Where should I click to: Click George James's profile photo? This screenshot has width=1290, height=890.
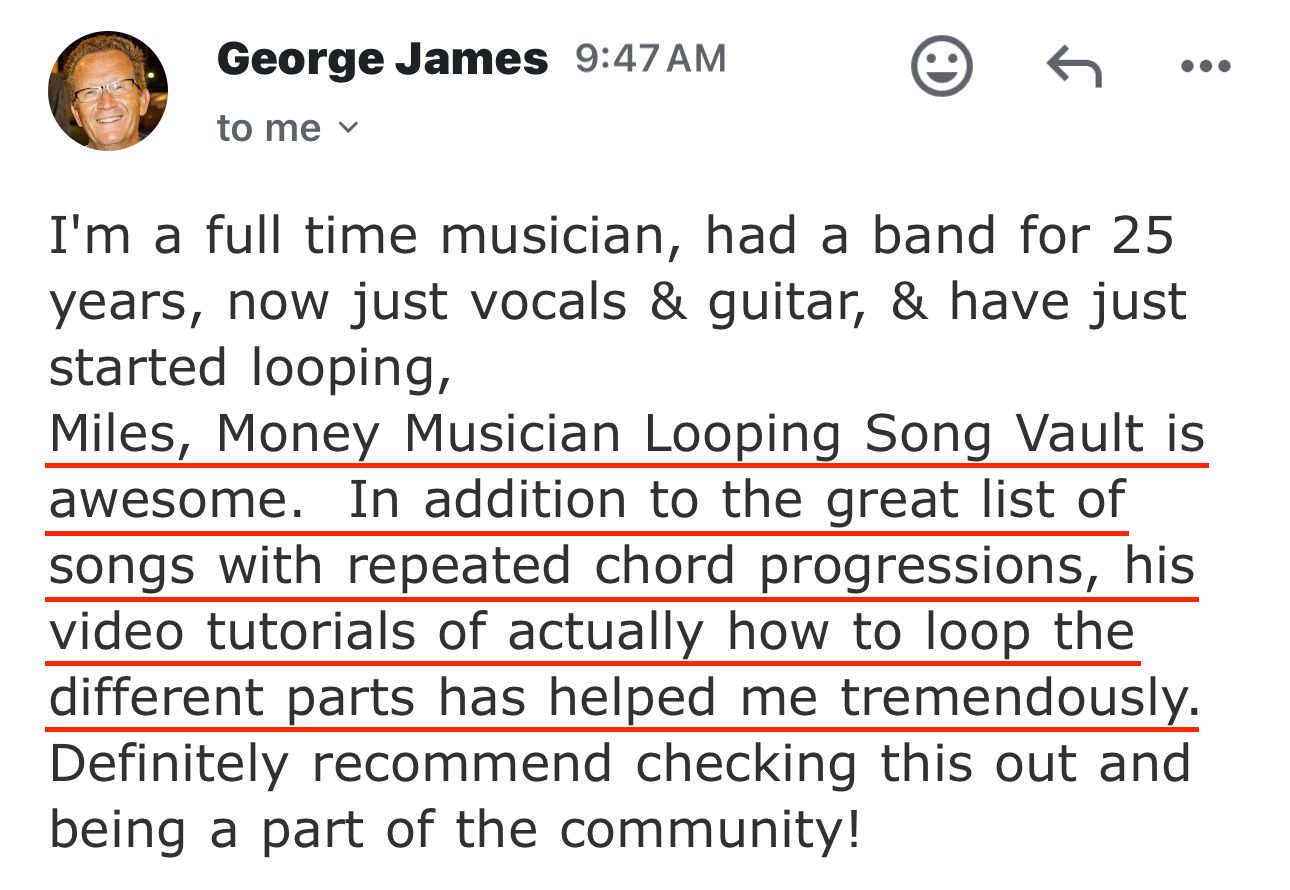pos(107,90)
